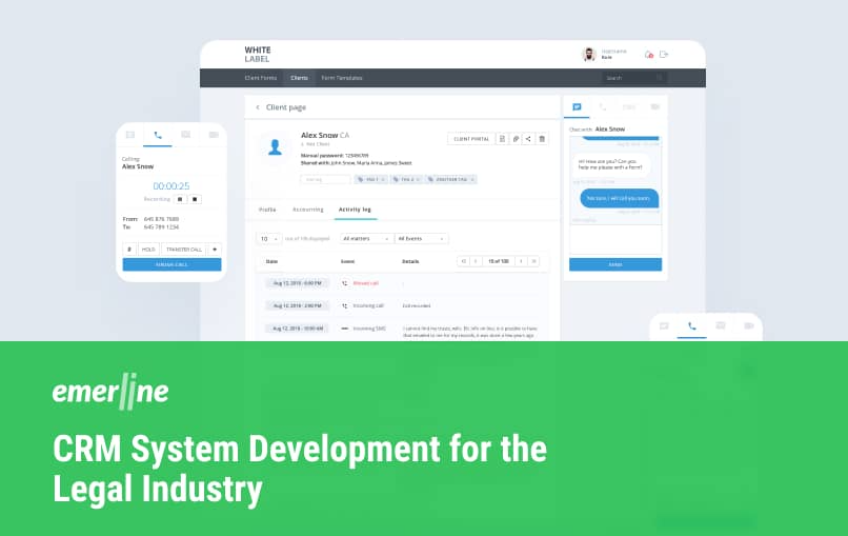This screenshot has height=536, width=848.
Task: Select video tab in right chat panel
Action: 655,107
